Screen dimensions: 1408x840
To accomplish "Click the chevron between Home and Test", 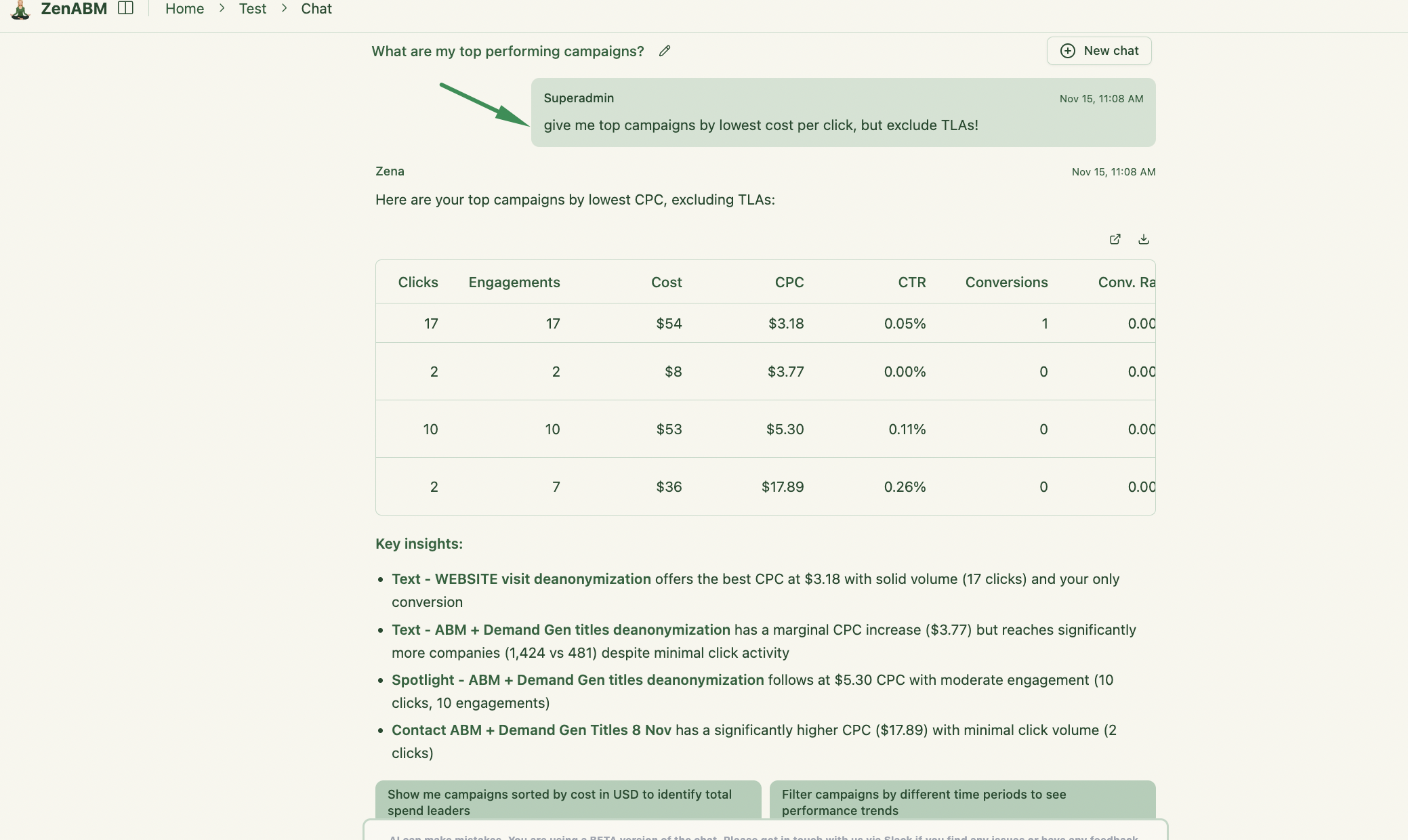I will pos(221,9).
